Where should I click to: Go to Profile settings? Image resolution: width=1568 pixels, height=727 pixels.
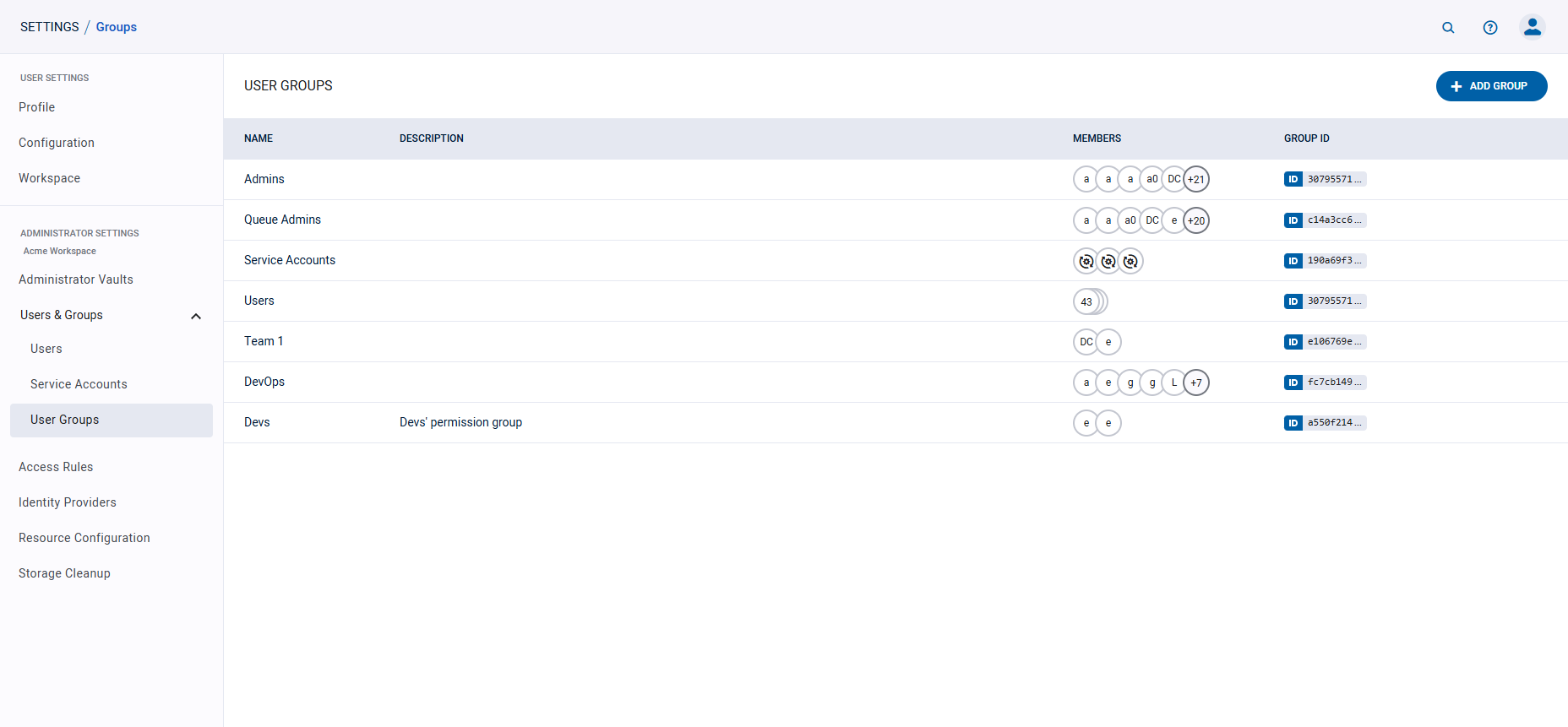[37, 107]
